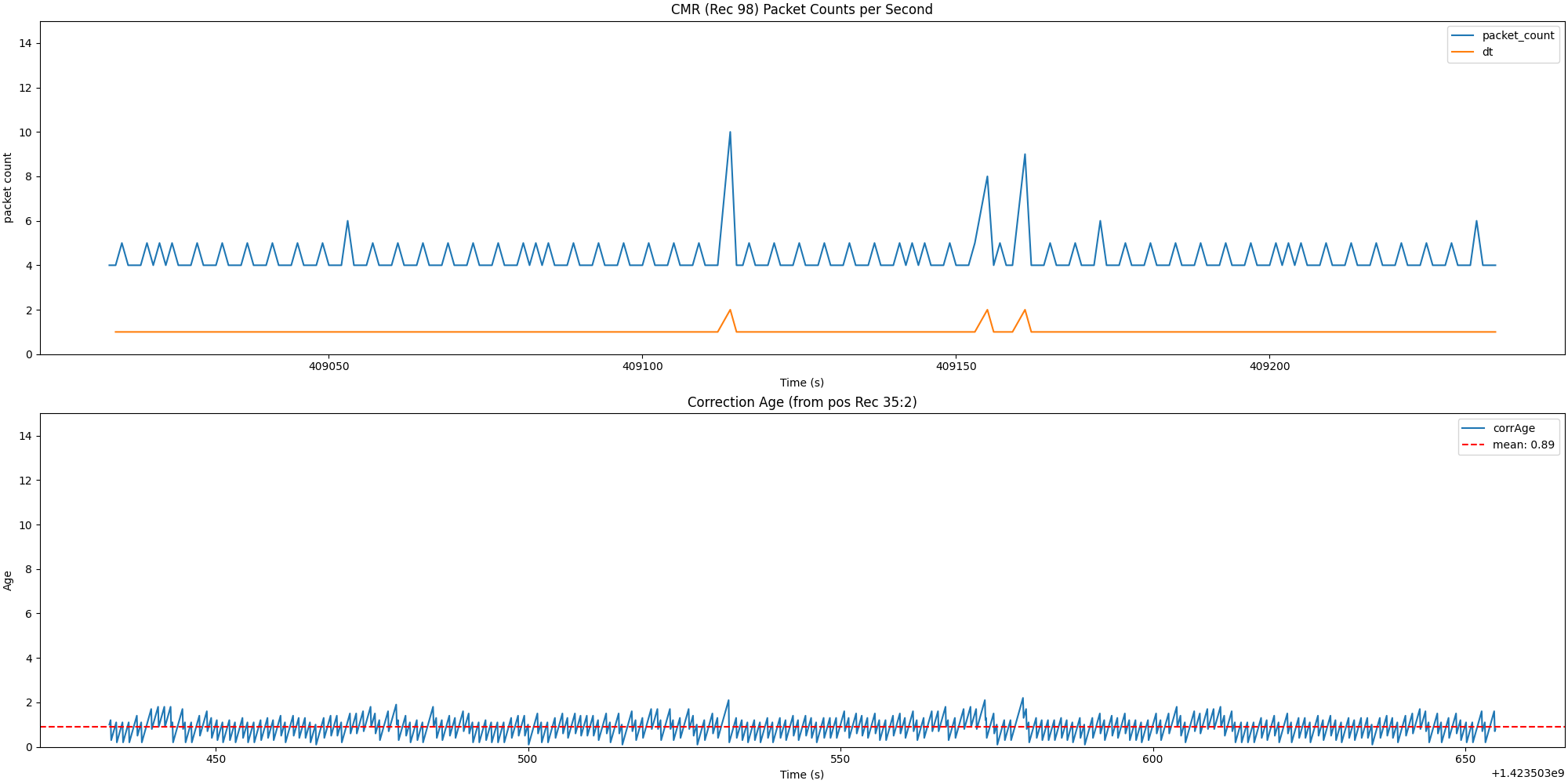Click the orange dt legend line sample
The height and width of the screenshot is (784, 1568).
pyautogui.click(x=1463, y=52)
